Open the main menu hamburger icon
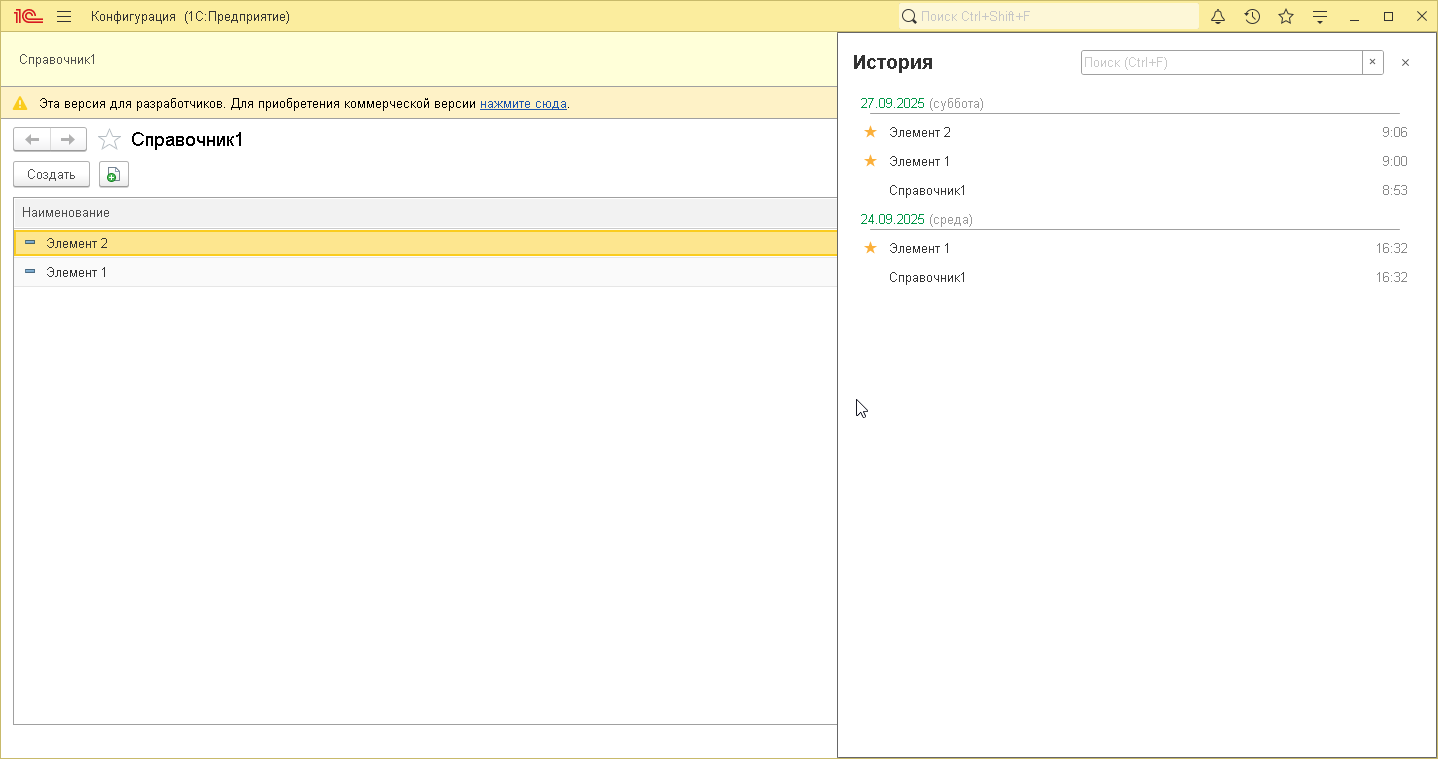Image resolution: width=1438 pixels, height=759 pixels. pyautogui.click(x=64, y=17)
